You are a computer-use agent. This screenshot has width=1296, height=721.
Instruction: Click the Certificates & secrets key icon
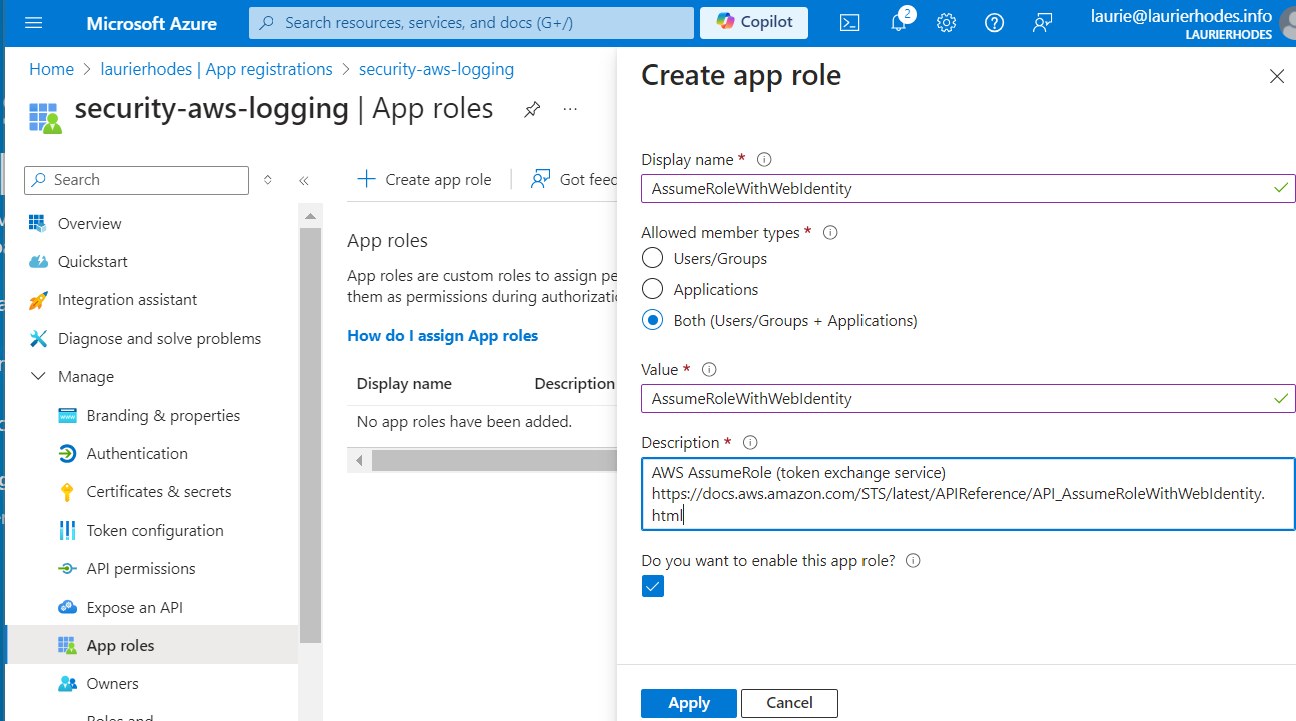(67, 492)
